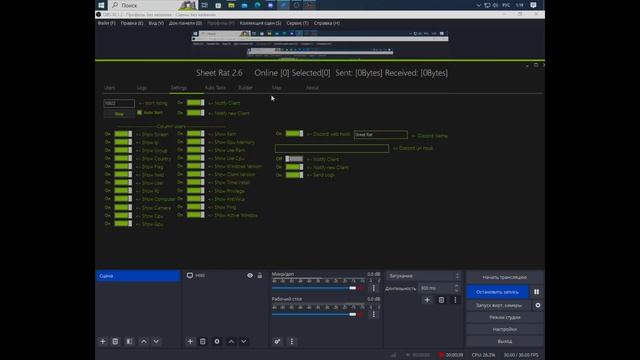Switch to the Builder tab in Sheet Rat

245,88
